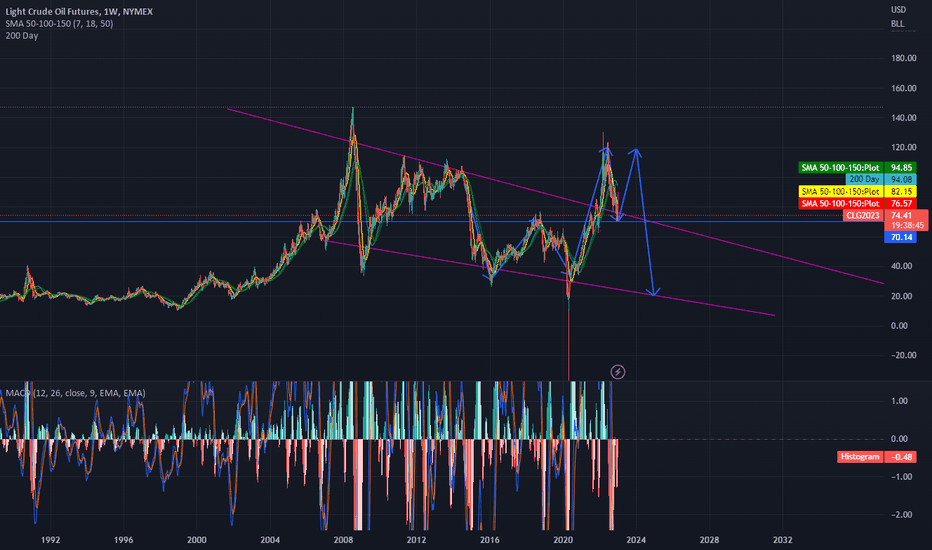Open the MACD (12, 26, close, 9) indicator legend
This screenshot has height=550, width=932.
pyautogui.click(x=75, y=393)
